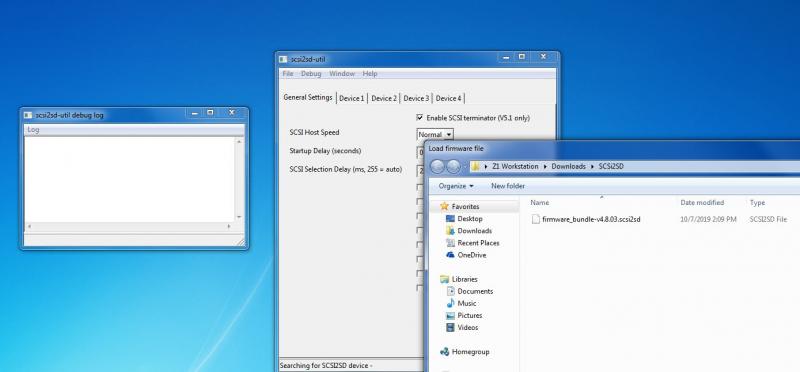
Task: Click the Load firmware file dialog title
Action: (456, 148)
